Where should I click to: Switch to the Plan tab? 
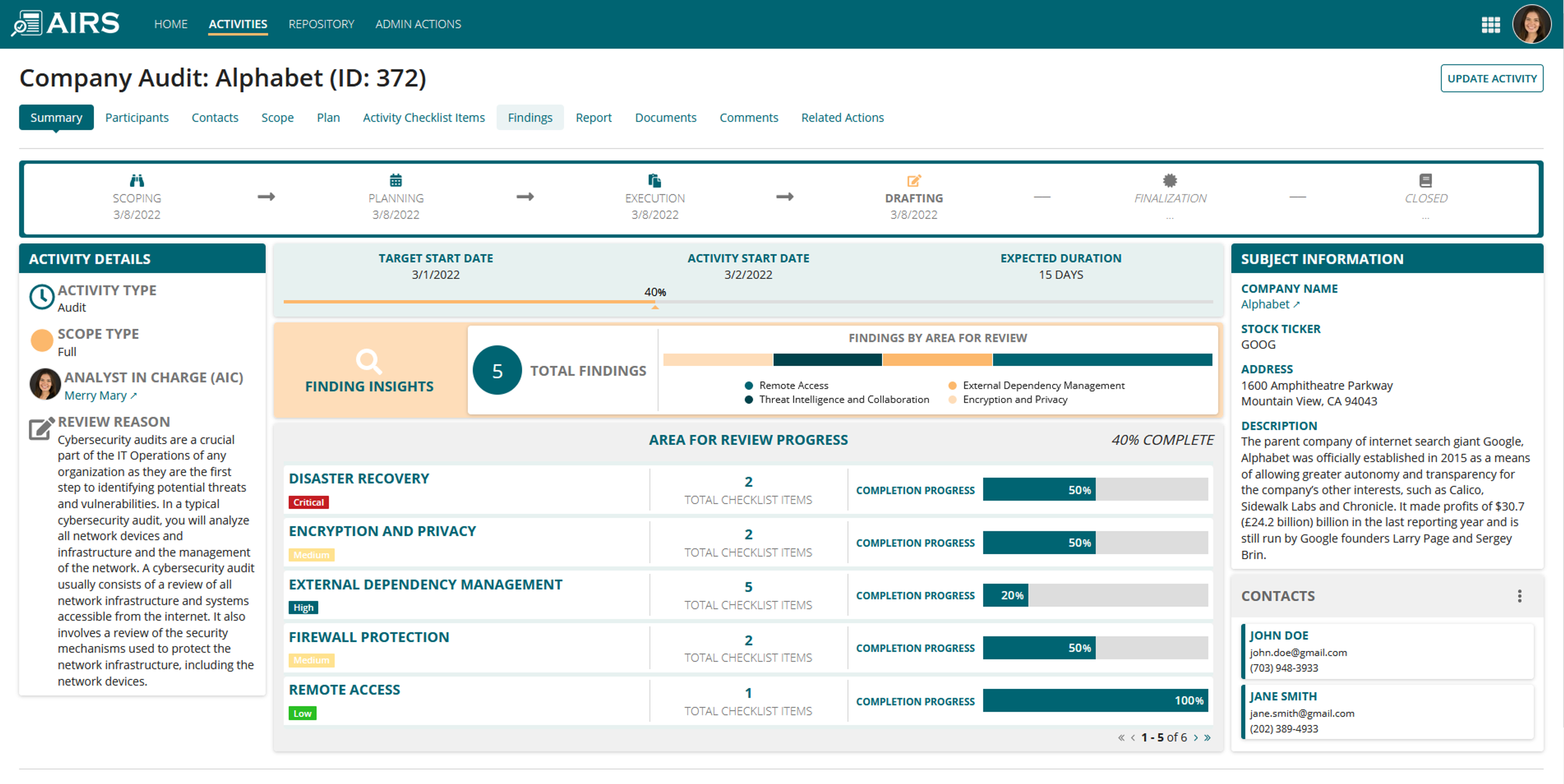(x=328, y=118)
